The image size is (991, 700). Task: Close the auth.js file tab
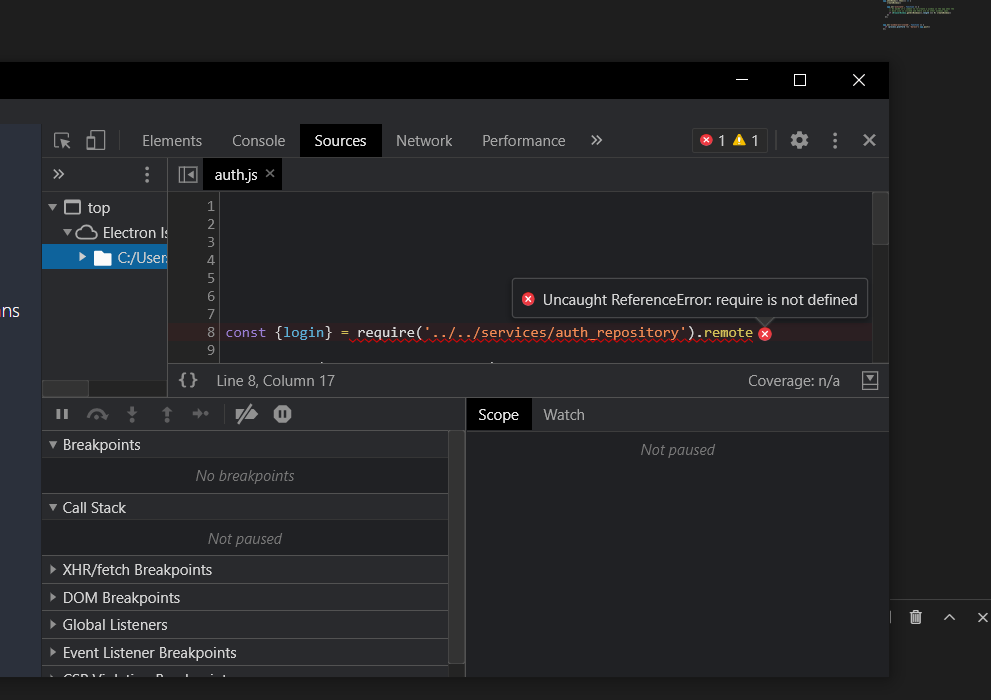(x=270, y=174)
